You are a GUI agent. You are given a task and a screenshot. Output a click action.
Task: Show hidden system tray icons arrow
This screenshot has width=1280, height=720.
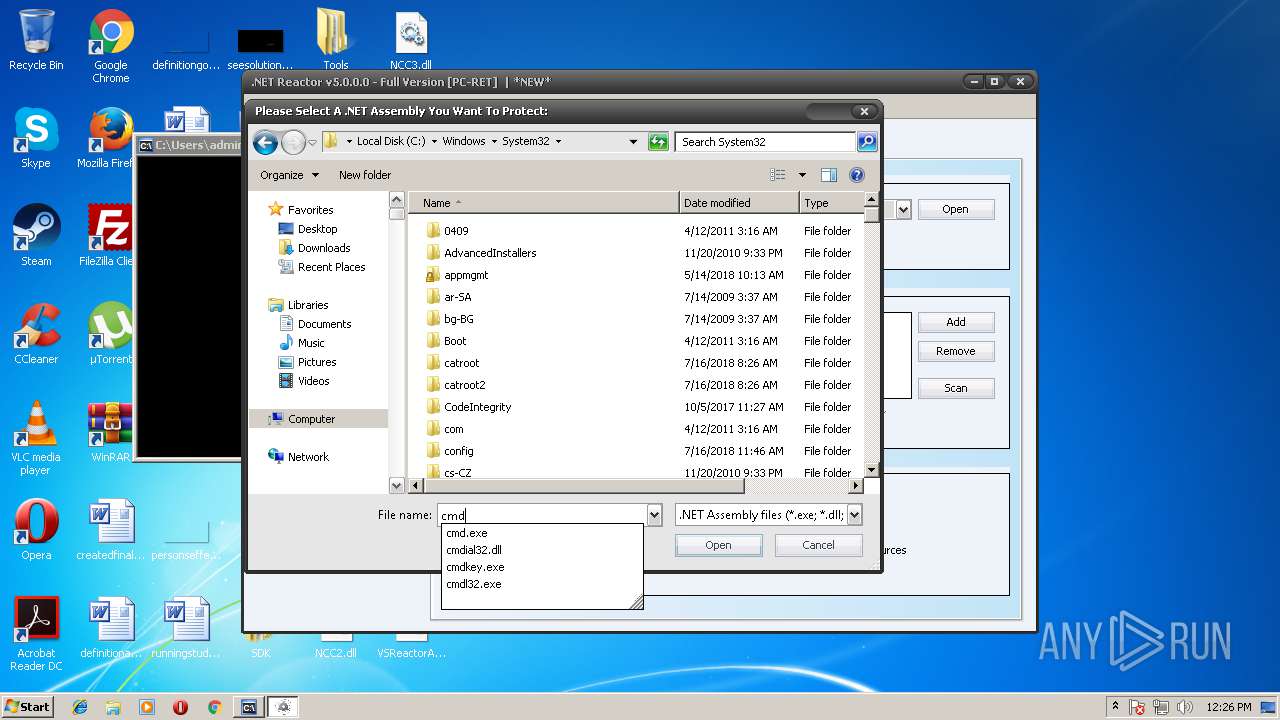tap(1115, 707)
